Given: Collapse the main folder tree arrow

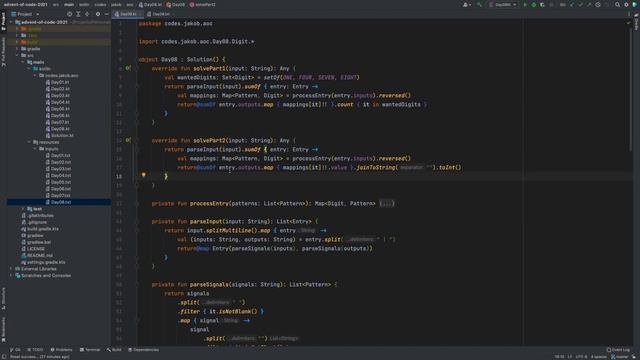Looking at the screenshot, I should pos(23,62).
